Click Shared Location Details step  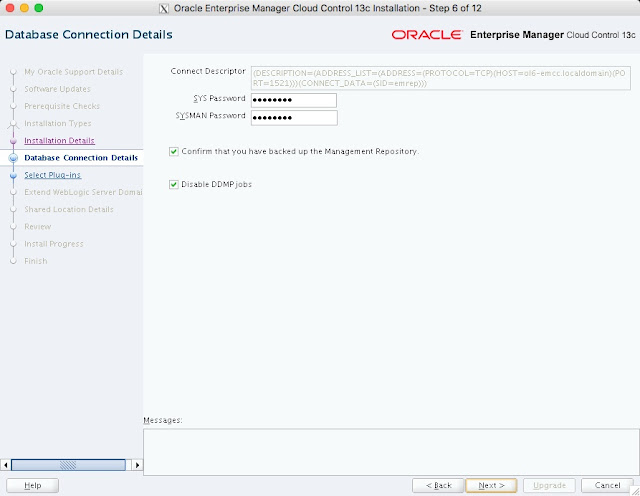69,209
